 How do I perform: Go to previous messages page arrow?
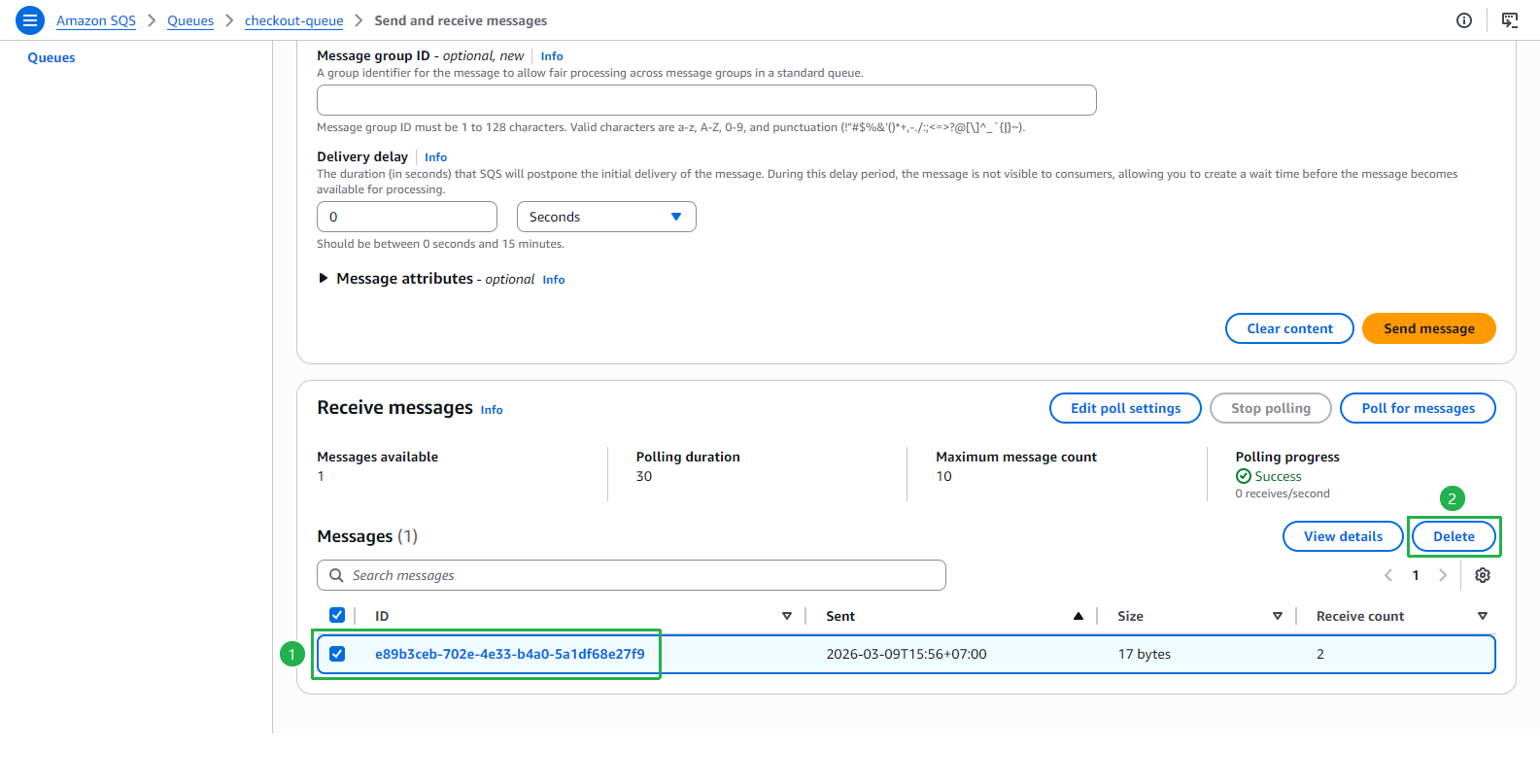[x=1388, y=575]
